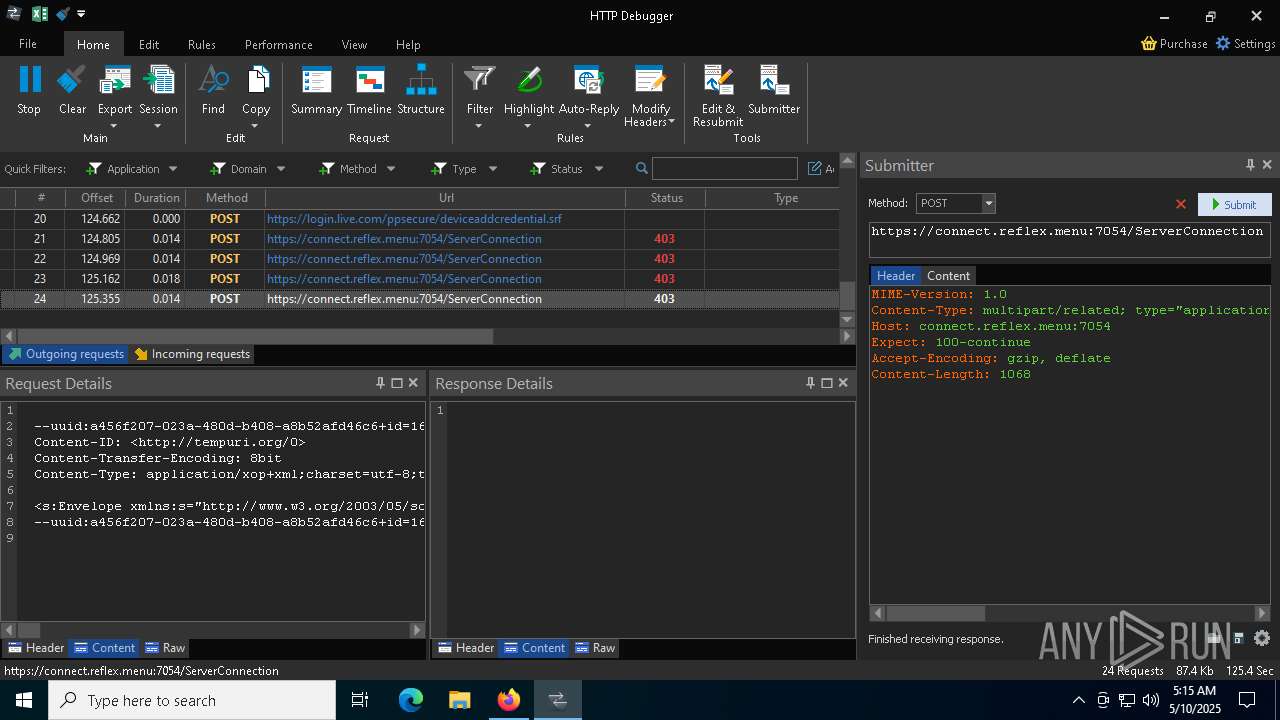This screenshot has height=720, width=1280.
Task: Open Settings in title bar
Action: tap(1245, 44)
